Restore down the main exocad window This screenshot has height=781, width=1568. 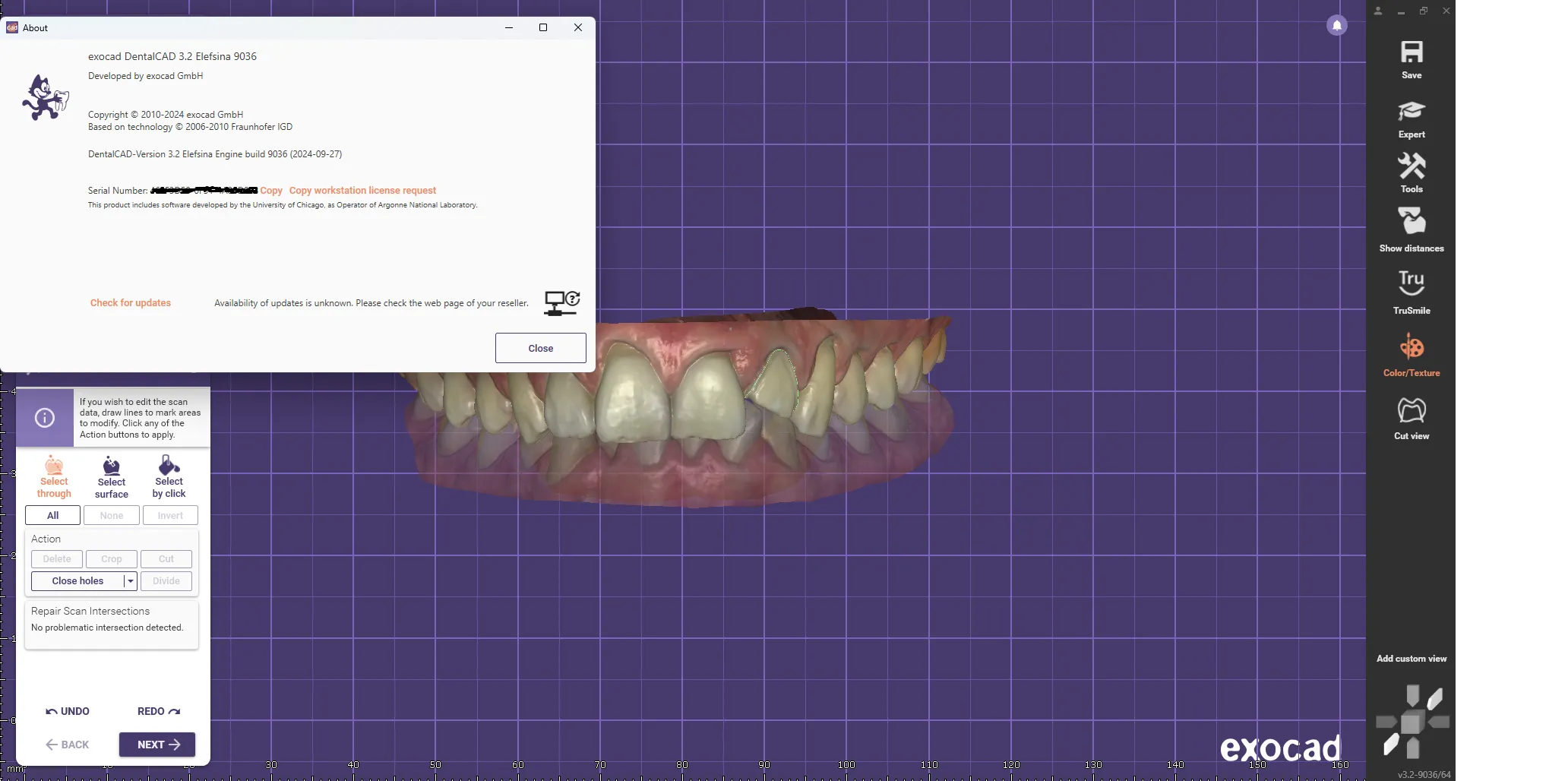[x=1424, y=11]
